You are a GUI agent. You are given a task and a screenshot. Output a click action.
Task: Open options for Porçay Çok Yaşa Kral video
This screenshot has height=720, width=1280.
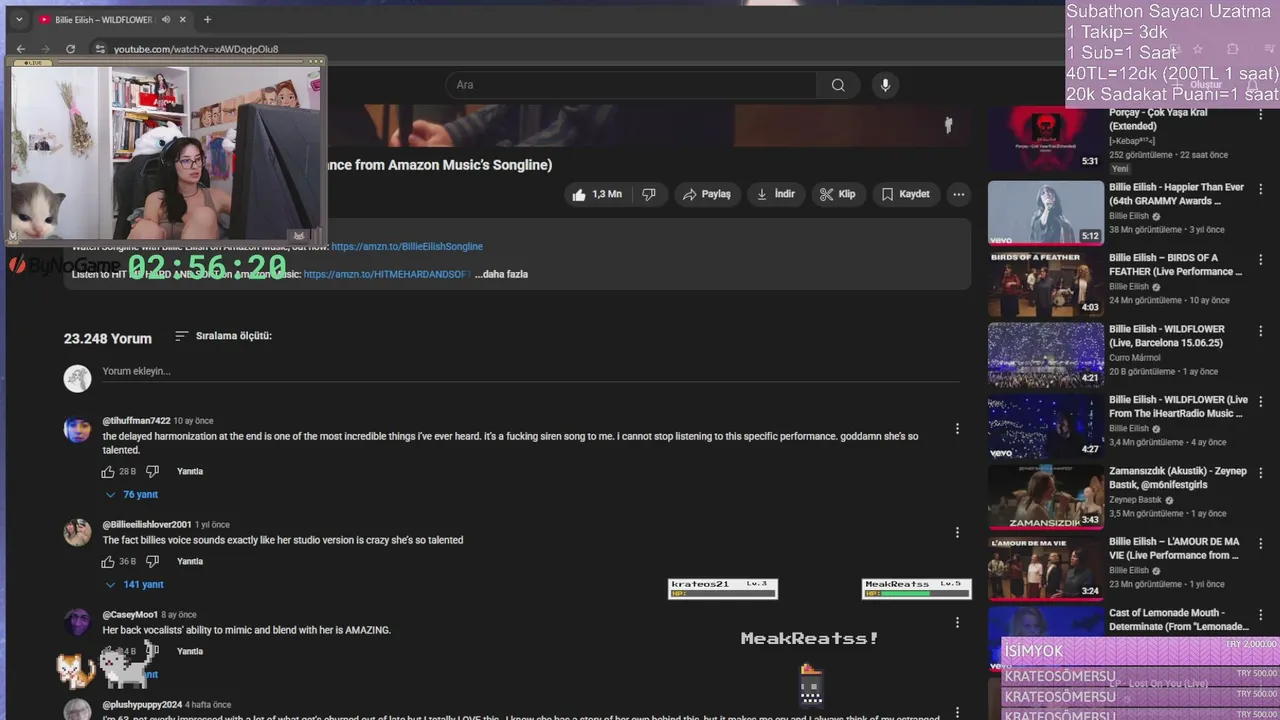pyautogui.click(x=1261, y=117)
